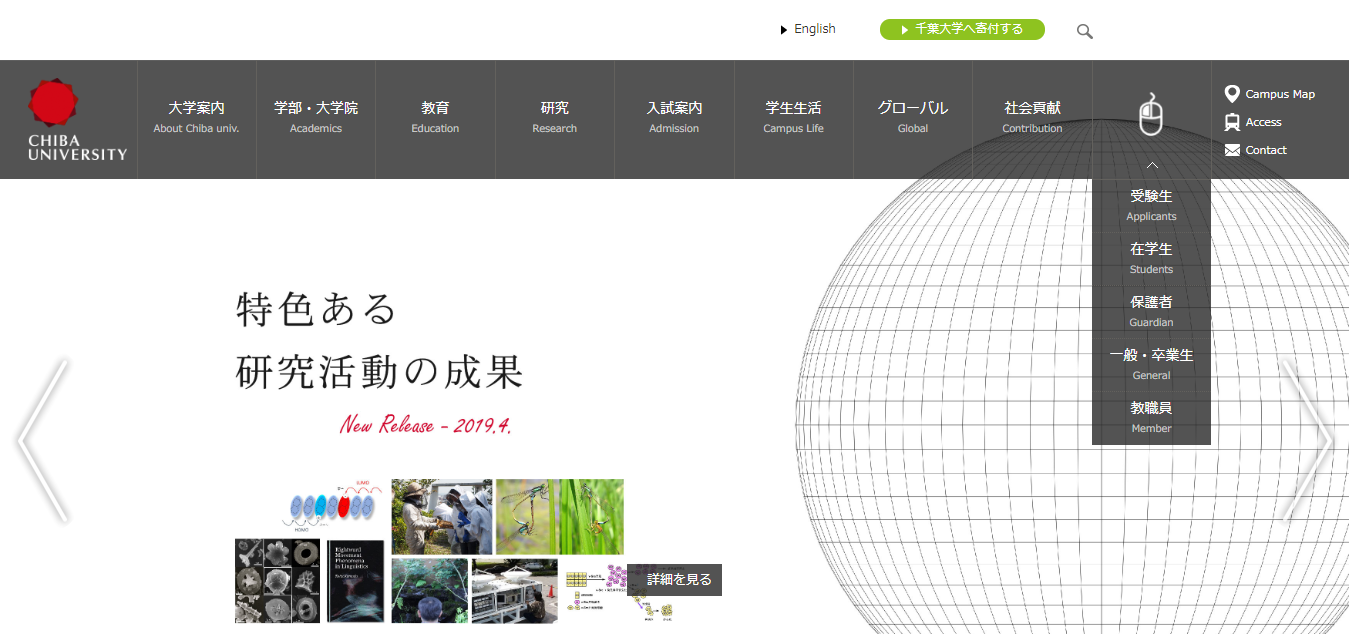This screenshot has width=1349, height=634.
Task: Open the 研究 Research menu
Action: 555,117
